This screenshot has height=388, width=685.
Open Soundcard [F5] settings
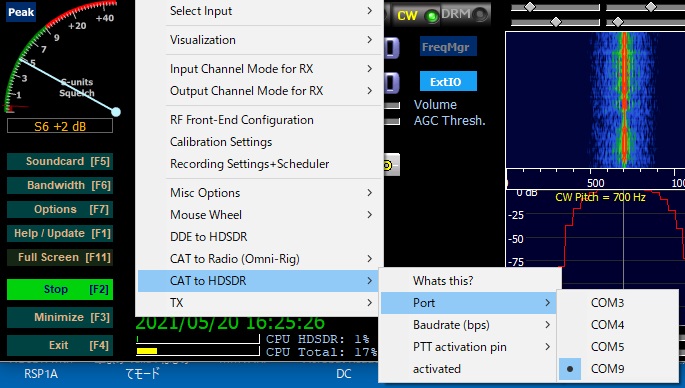(60, 161)
